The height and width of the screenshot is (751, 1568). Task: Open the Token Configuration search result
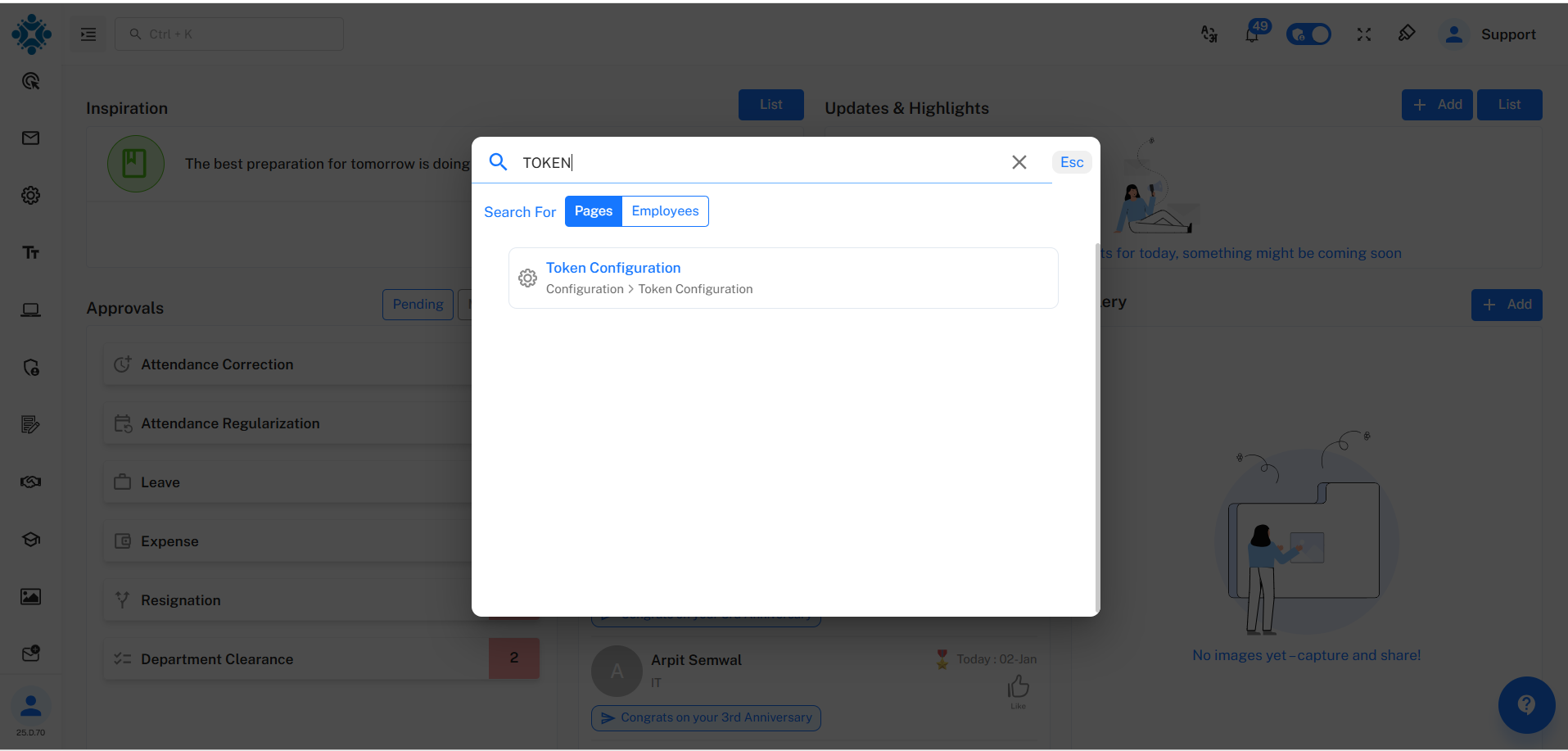[612, 267]
